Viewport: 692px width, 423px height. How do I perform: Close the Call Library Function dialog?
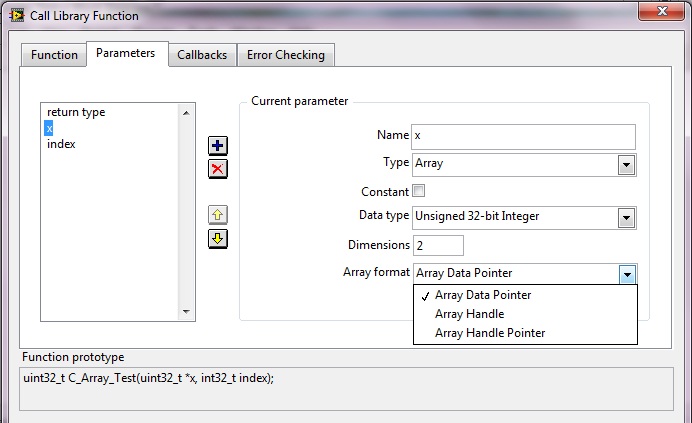tap(661, 11)
